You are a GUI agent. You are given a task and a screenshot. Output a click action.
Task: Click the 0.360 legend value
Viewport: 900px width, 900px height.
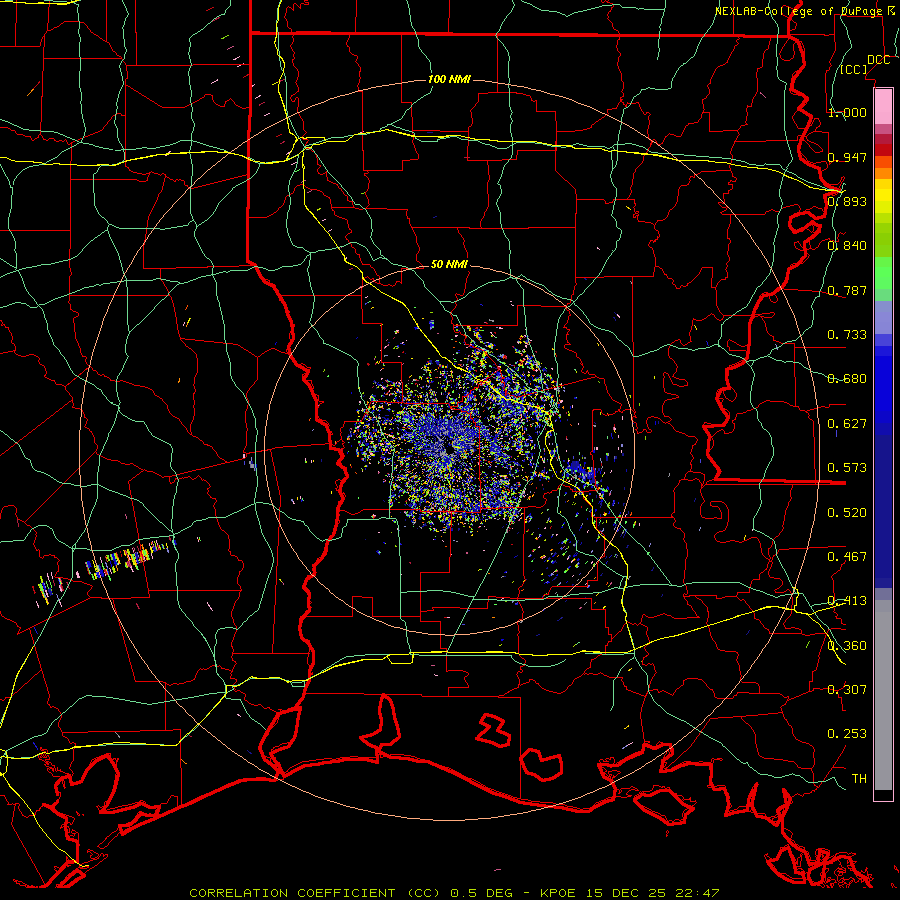click(x=847, y=645)
